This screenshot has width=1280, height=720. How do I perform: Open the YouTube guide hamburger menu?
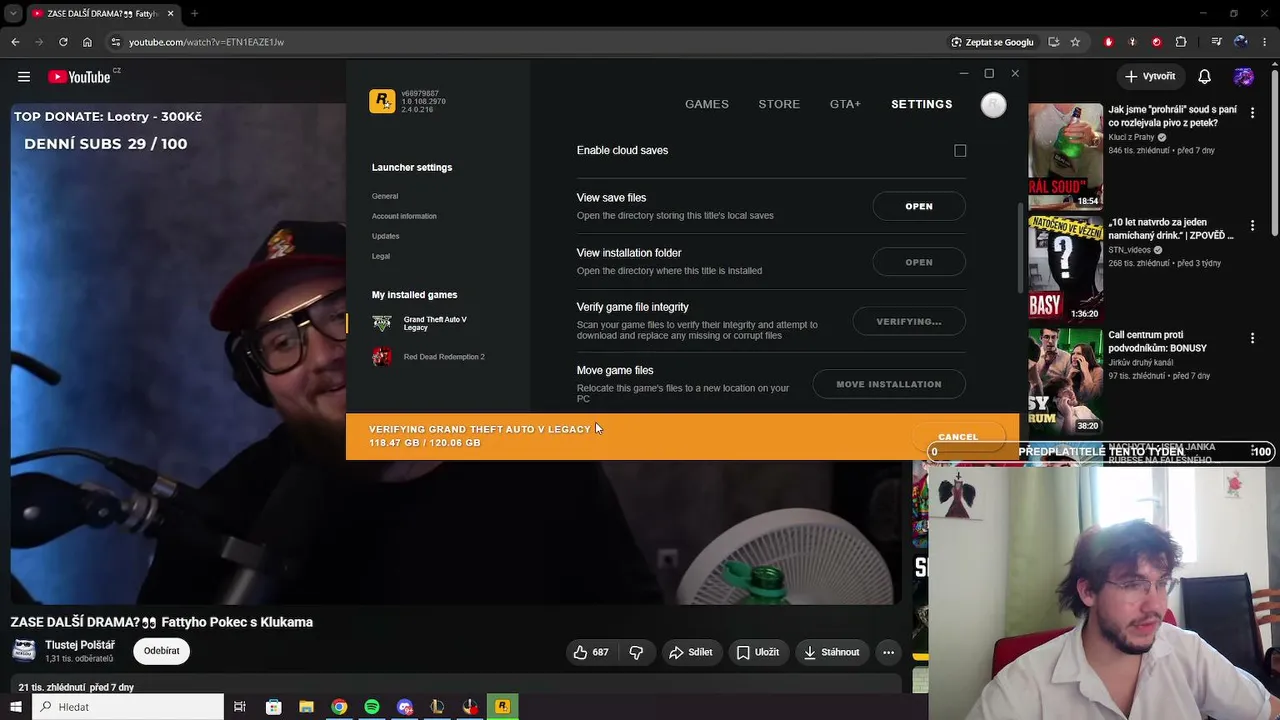click(x=24, y=77)
